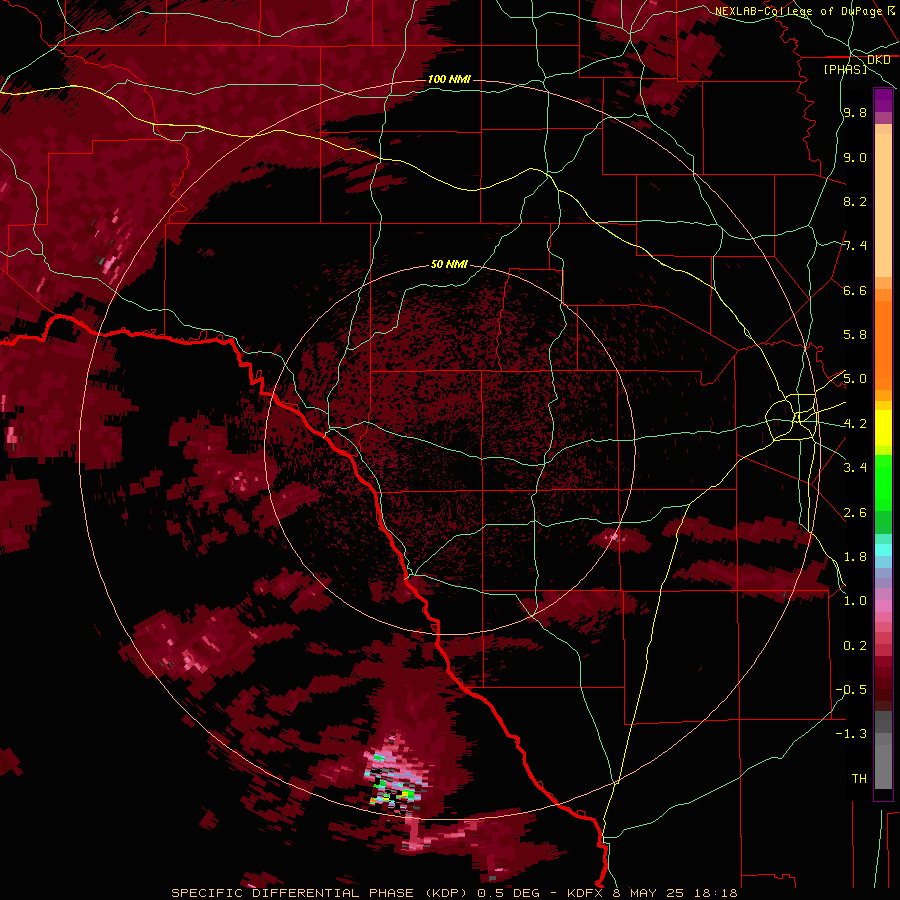Image resolution: width=900 pixels, height=900 pixels.
Task: Pick the yellow segment of the color bar
Action: (x=883, y=428)
